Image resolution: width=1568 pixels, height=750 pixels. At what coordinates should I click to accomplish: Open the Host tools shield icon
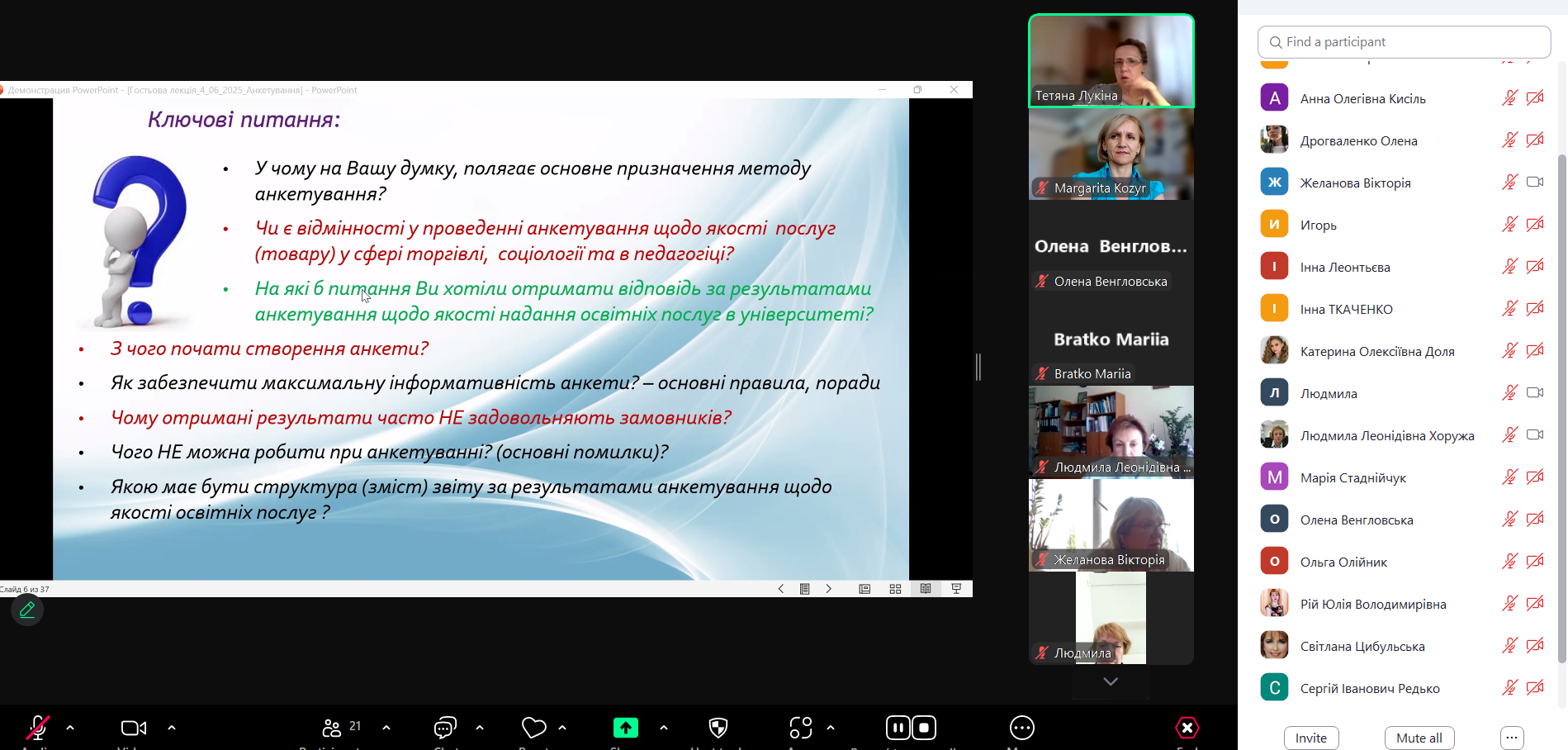click(718, 728)
